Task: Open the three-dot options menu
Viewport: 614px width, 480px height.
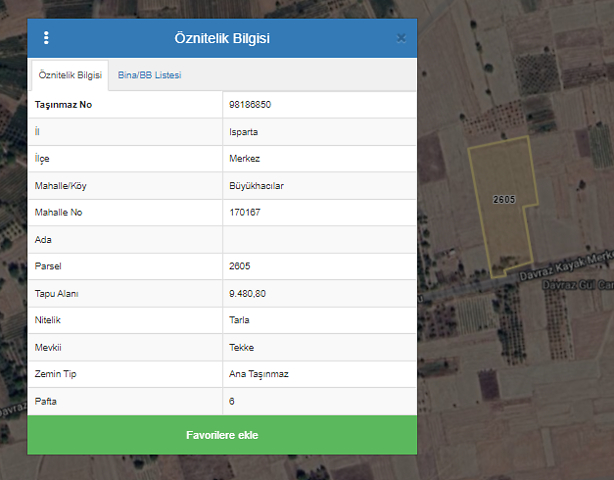Action: 46,38
